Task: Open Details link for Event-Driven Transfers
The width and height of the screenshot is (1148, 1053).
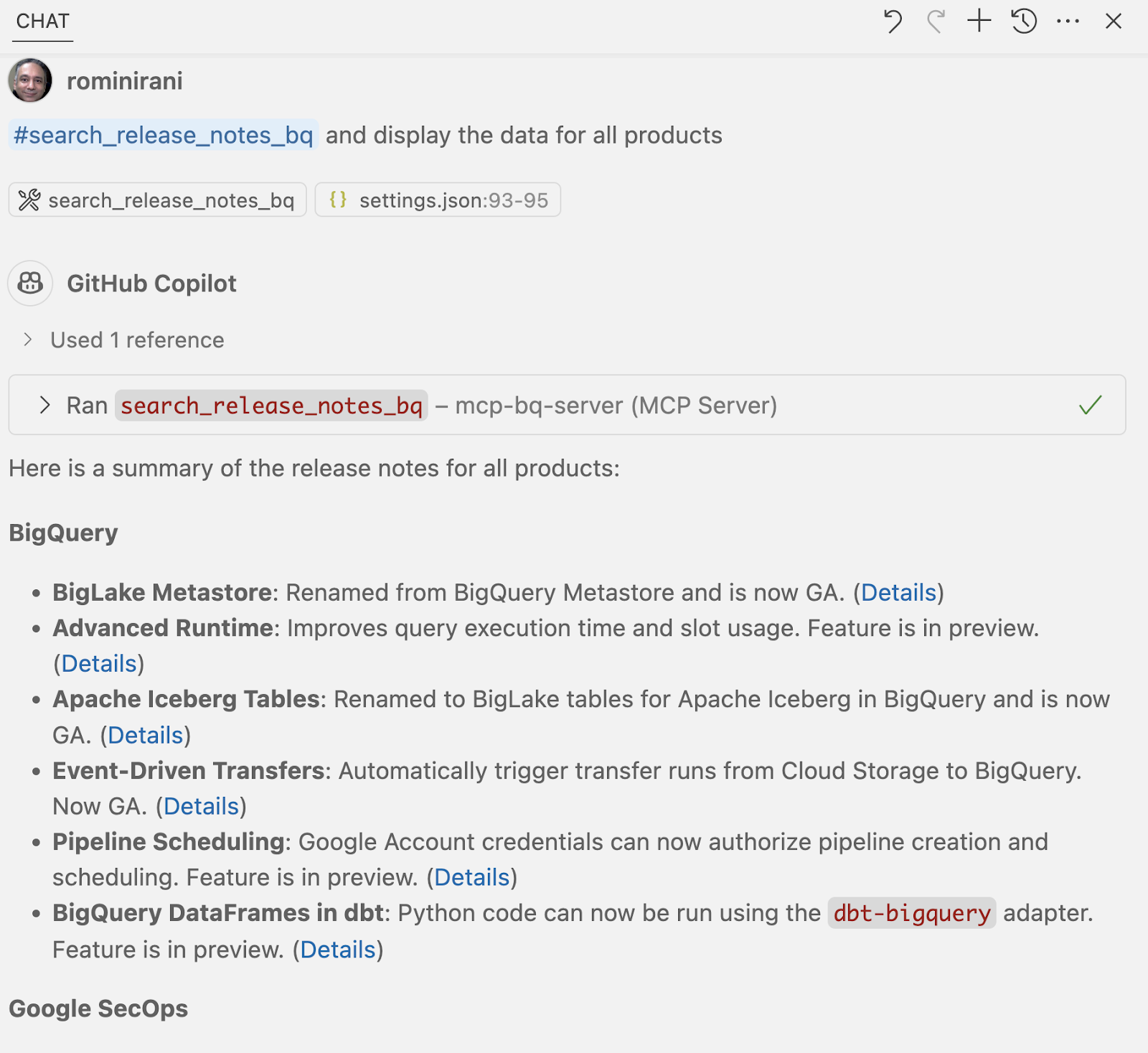Action: (201, 807)
